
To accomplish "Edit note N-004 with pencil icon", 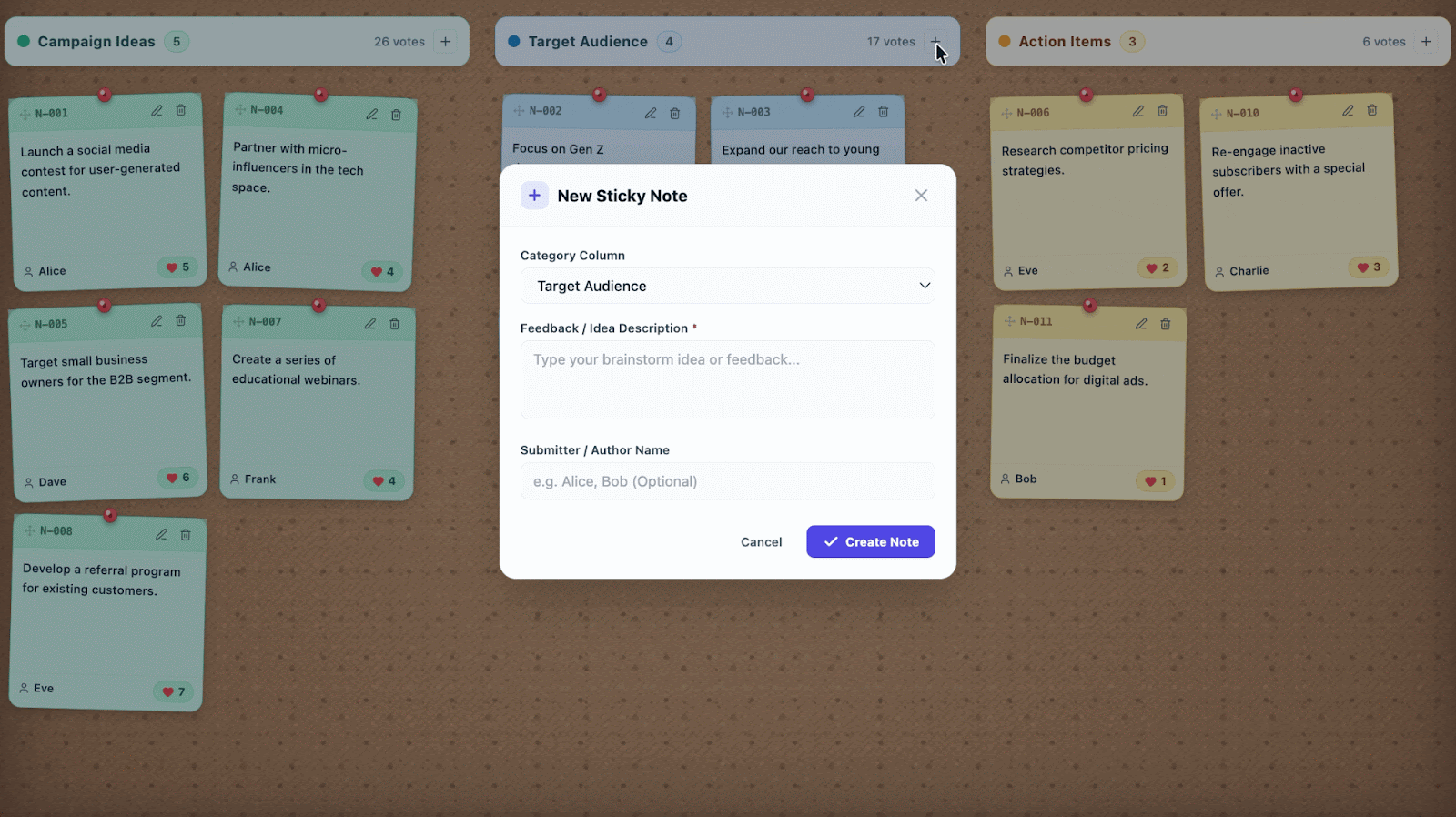I will coord(371,115).
